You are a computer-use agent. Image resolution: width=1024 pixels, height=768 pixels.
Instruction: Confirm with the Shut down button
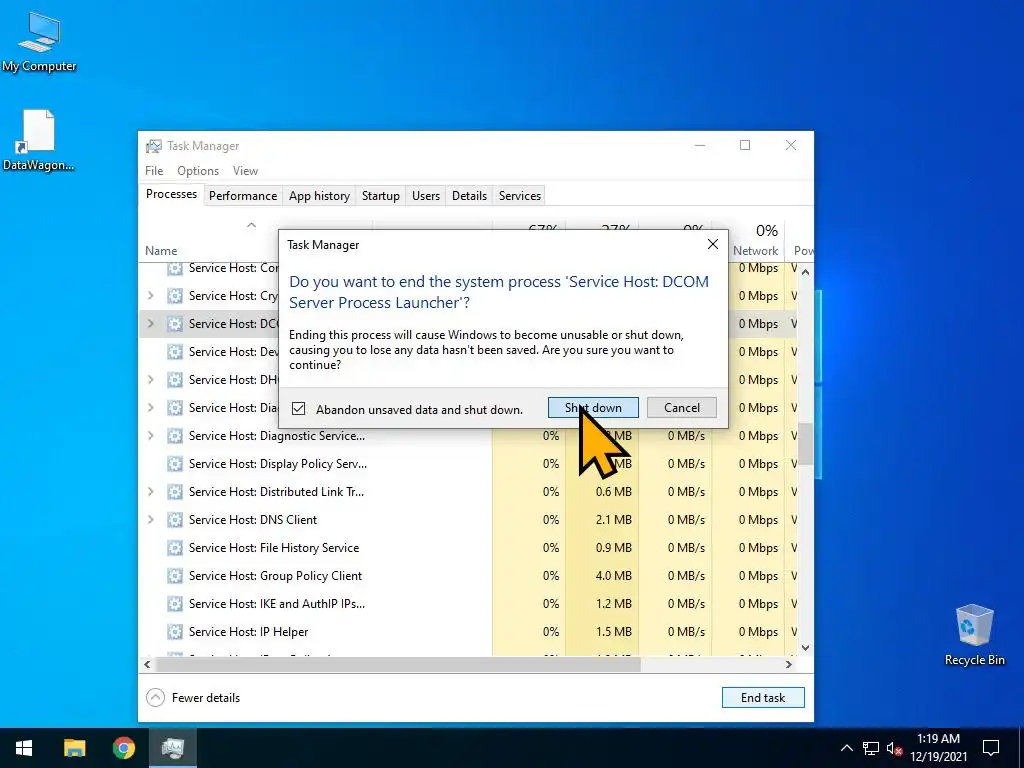coord(593,408)
